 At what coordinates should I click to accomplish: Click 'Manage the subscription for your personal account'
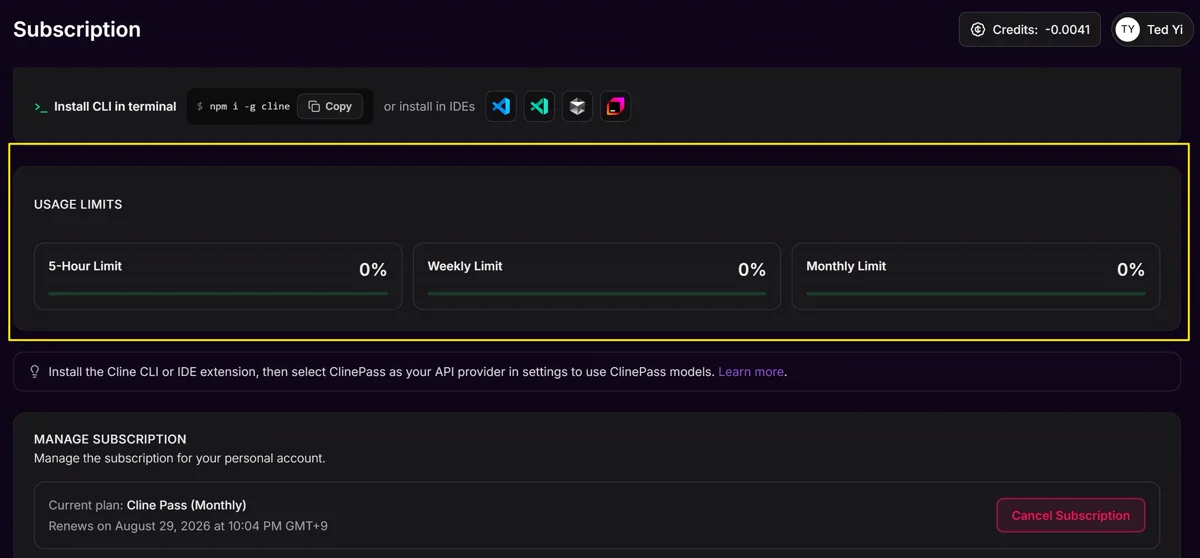180,459
